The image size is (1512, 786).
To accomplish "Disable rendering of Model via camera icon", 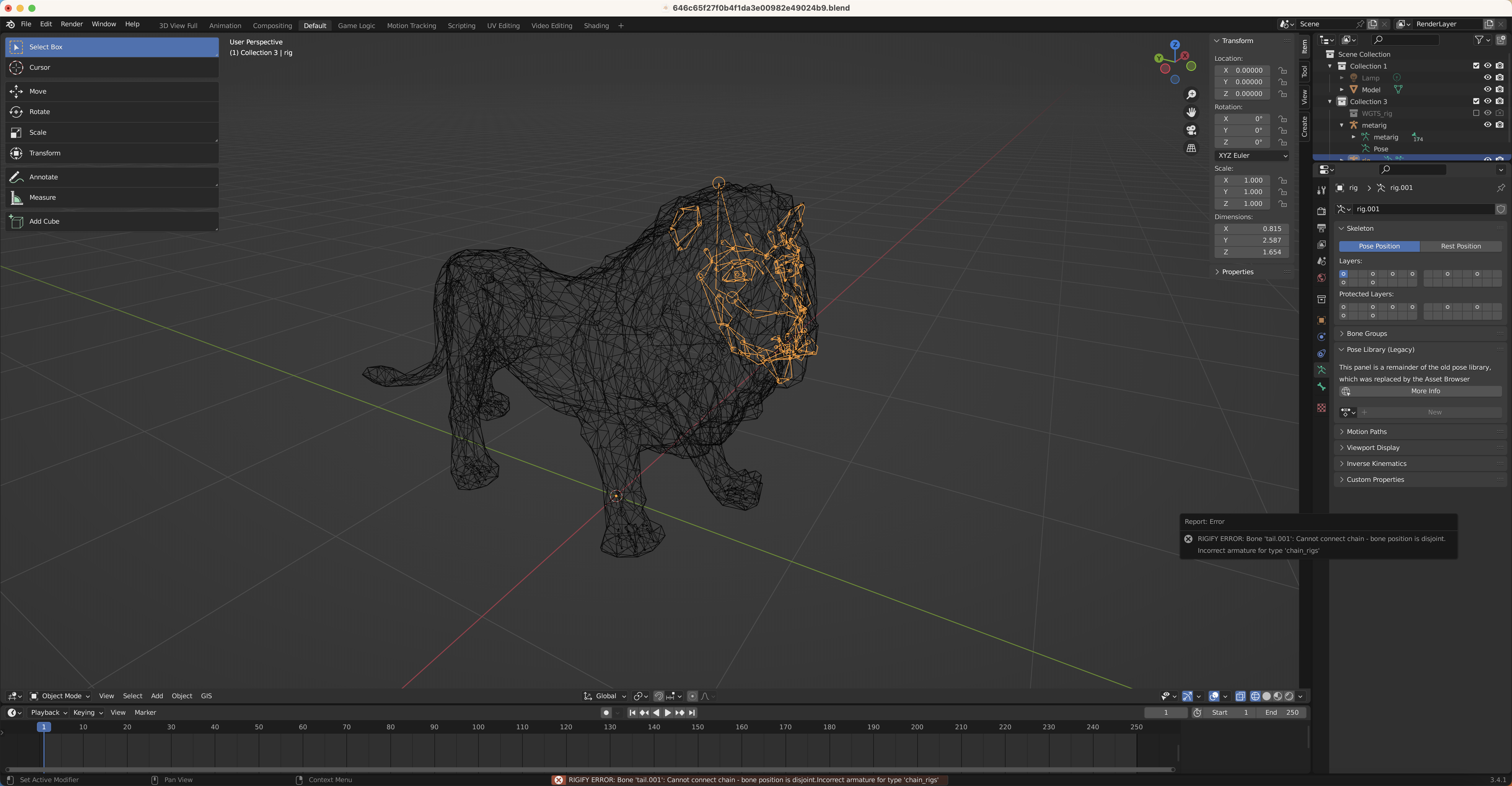I will pos(1500,89).
